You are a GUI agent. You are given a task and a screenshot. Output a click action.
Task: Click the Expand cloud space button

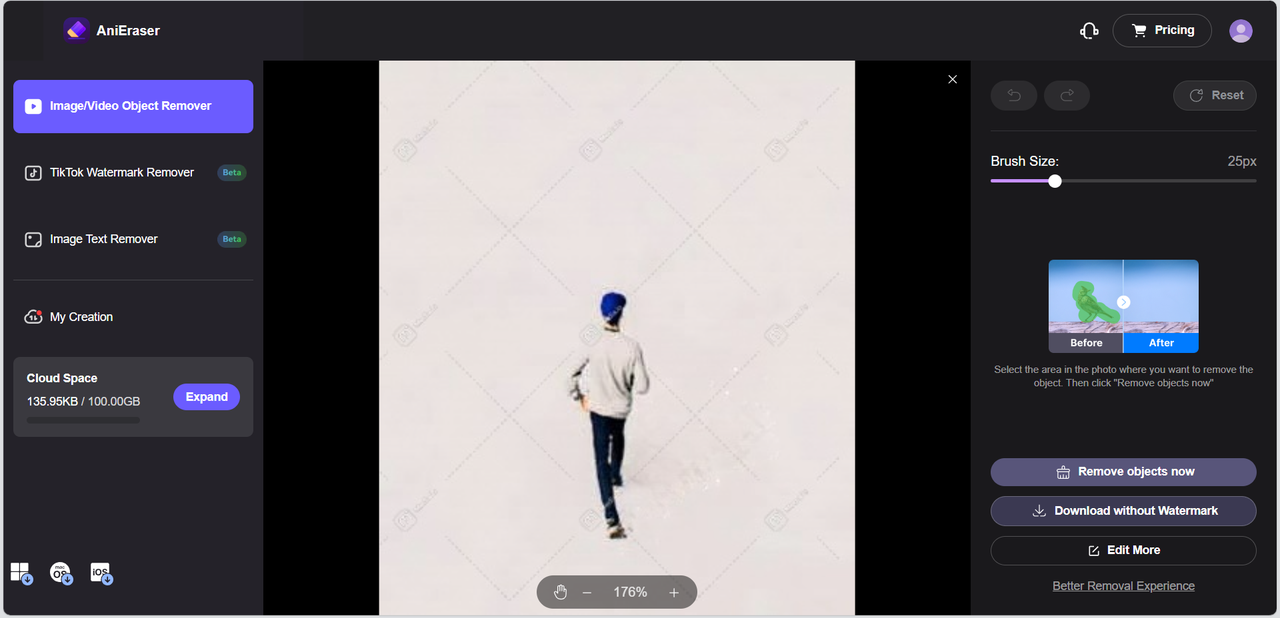tap(207, 397)
